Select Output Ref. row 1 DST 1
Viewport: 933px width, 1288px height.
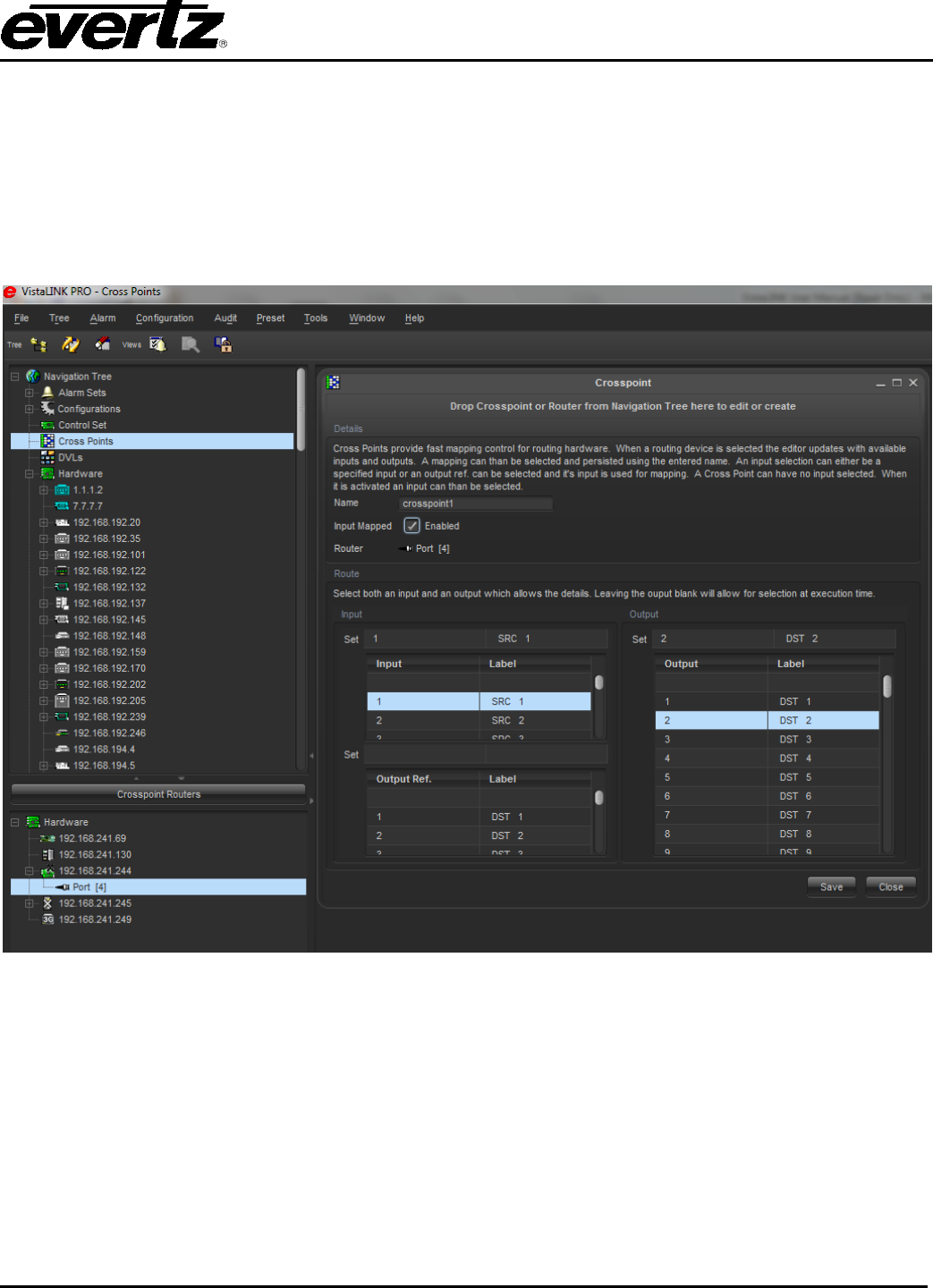(x=479, y=817)
